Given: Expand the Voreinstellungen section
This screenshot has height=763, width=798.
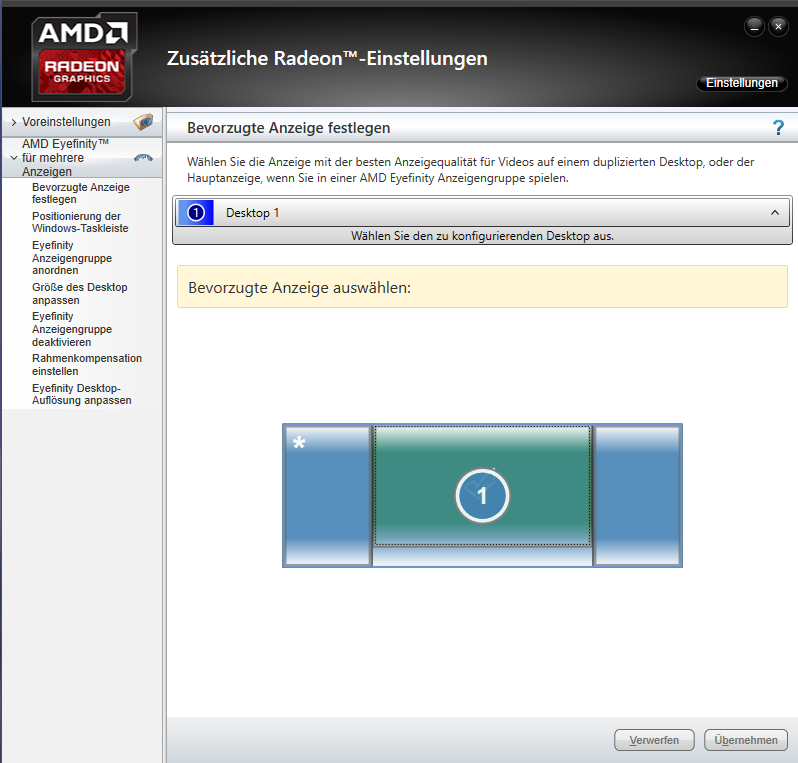Looking at the screenshot, I should pyautogui.click(x=14, y=122).
